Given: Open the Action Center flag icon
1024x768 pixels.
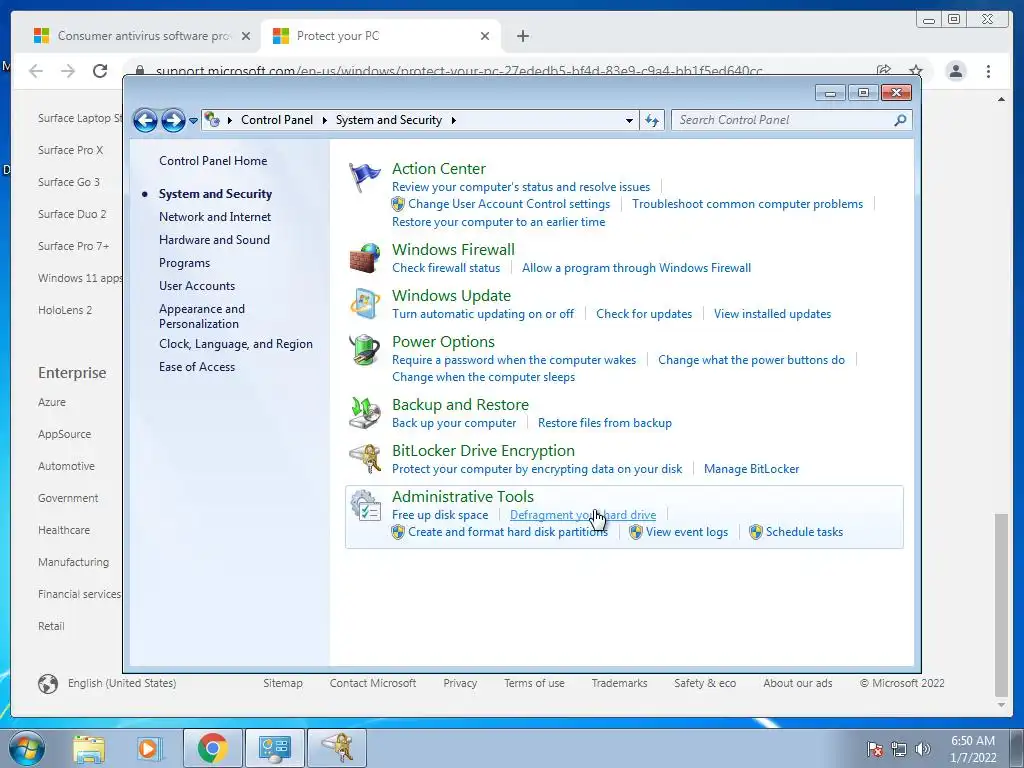Looking at the screenshot, I should pos(364,177).
